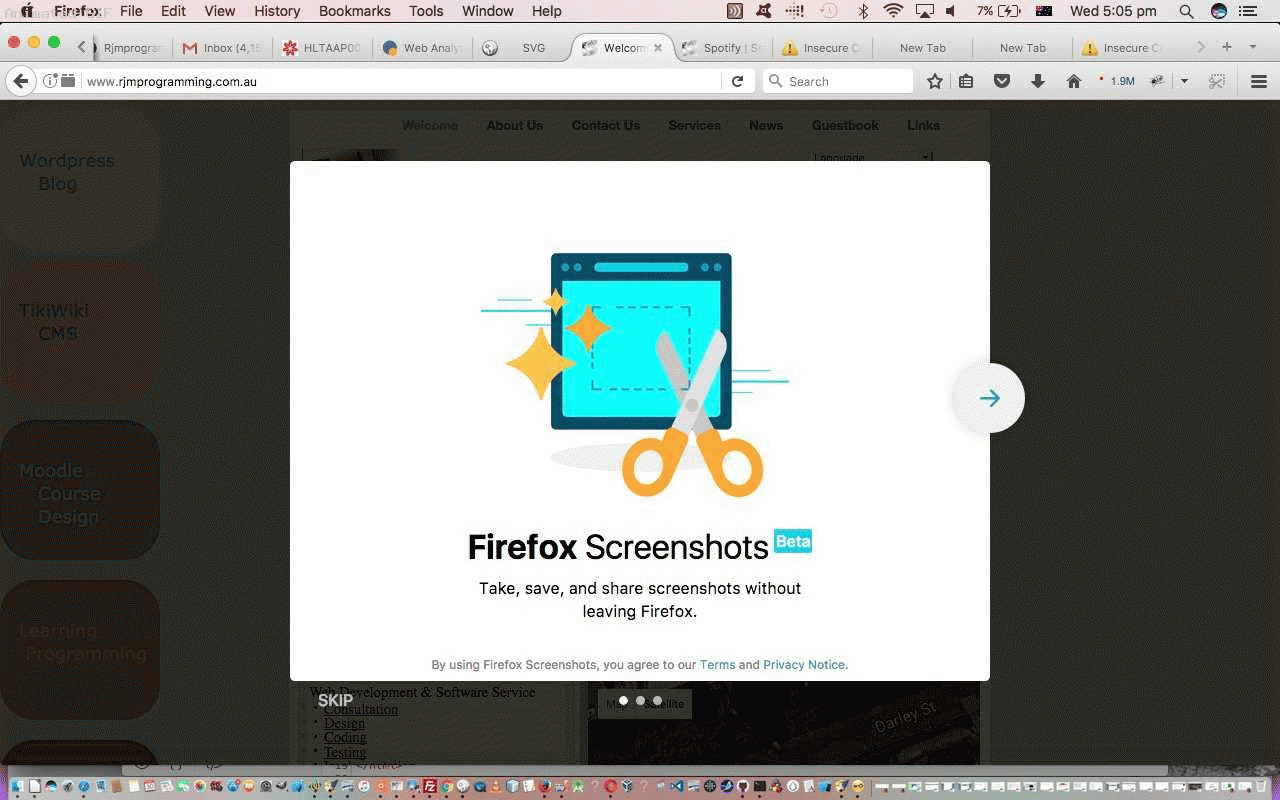
Task: Open the Downloads arrow panel
Action: point(1038,81)
